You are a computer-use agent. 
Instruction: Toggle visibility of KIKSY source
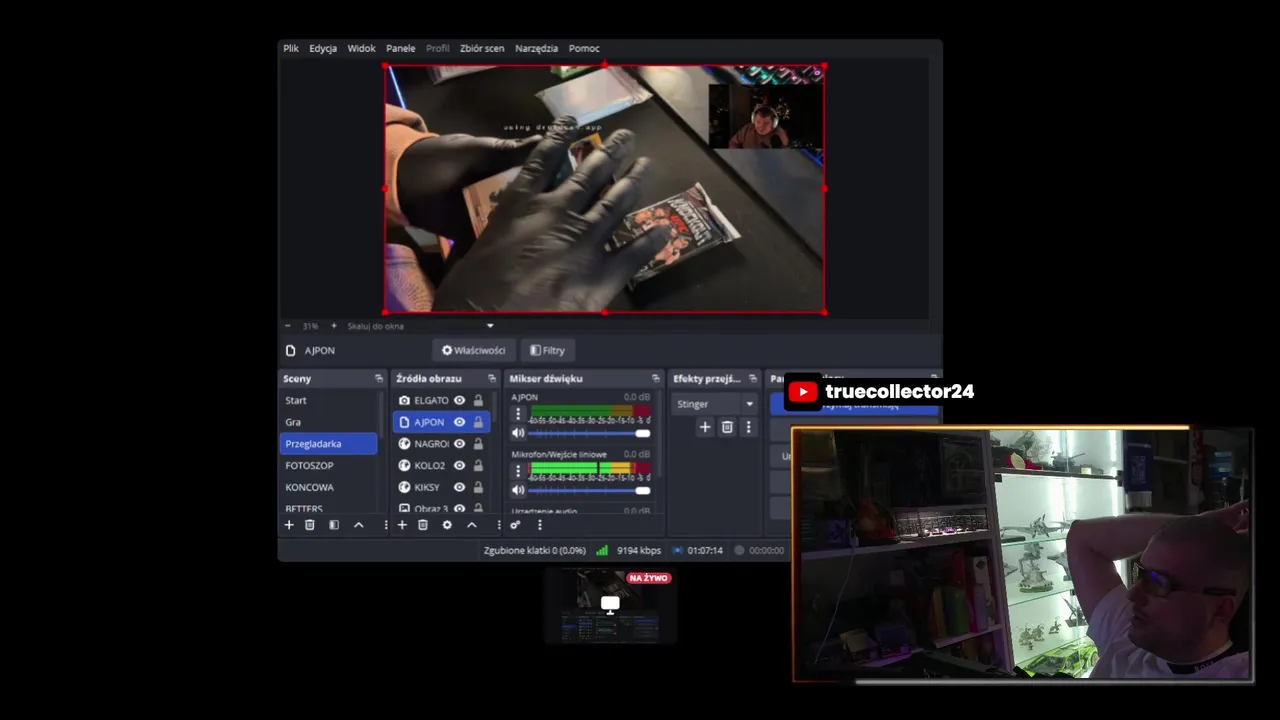point(460,487)
